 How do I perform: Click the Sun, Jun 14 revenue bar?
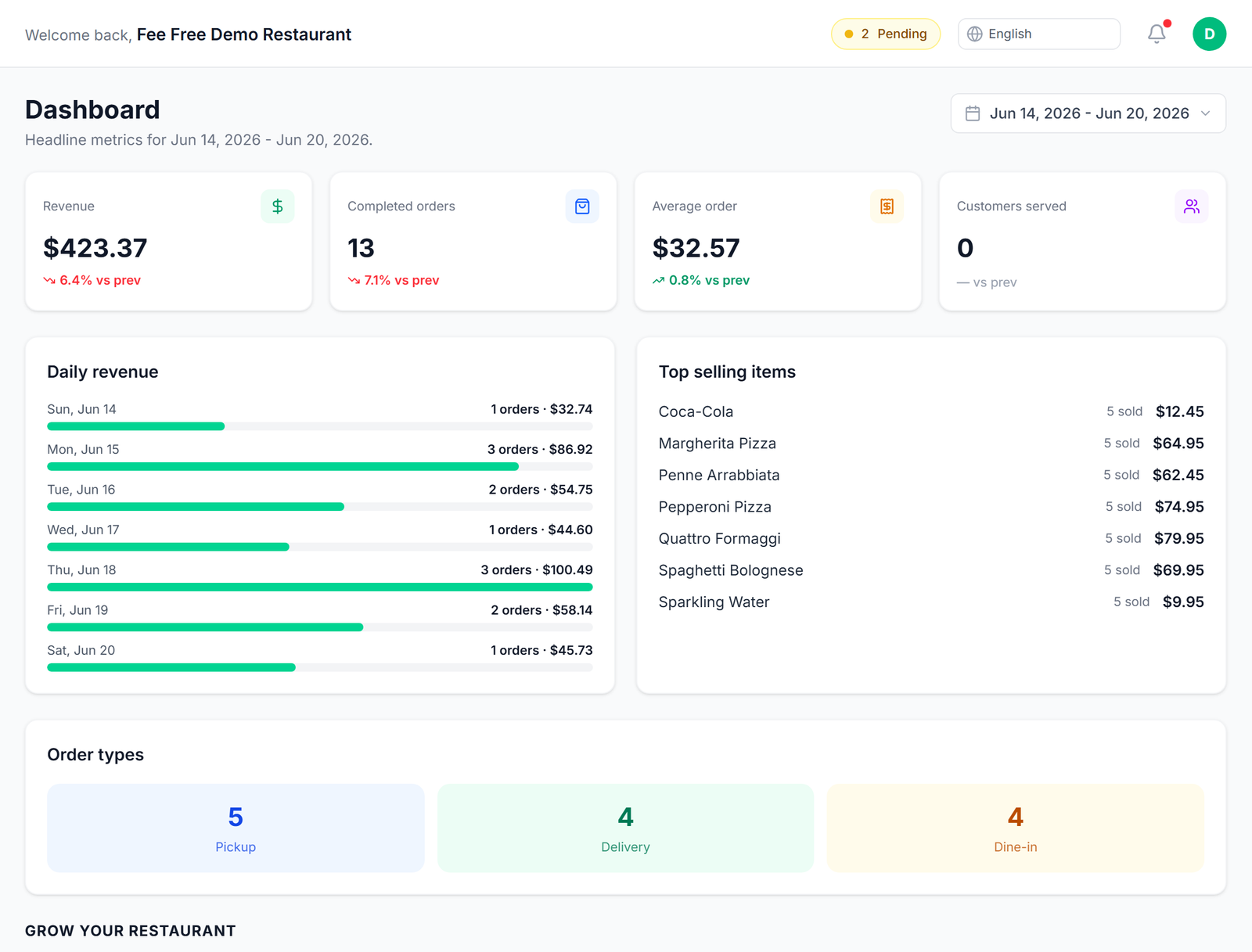319,426
